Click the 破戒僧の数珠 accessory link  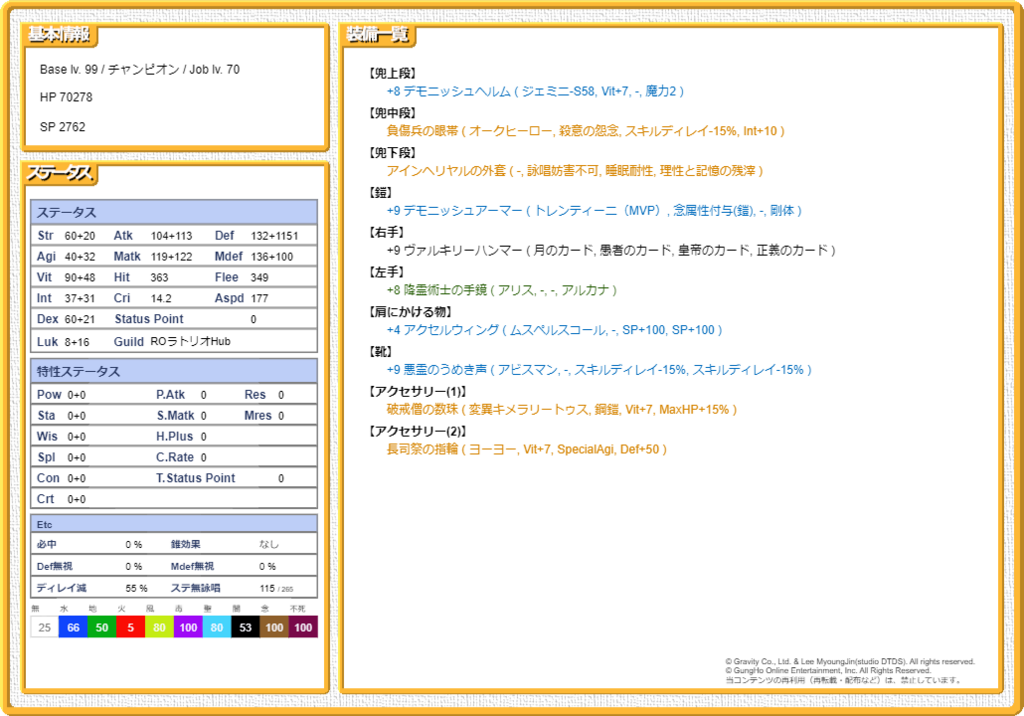tap(561, 409)
